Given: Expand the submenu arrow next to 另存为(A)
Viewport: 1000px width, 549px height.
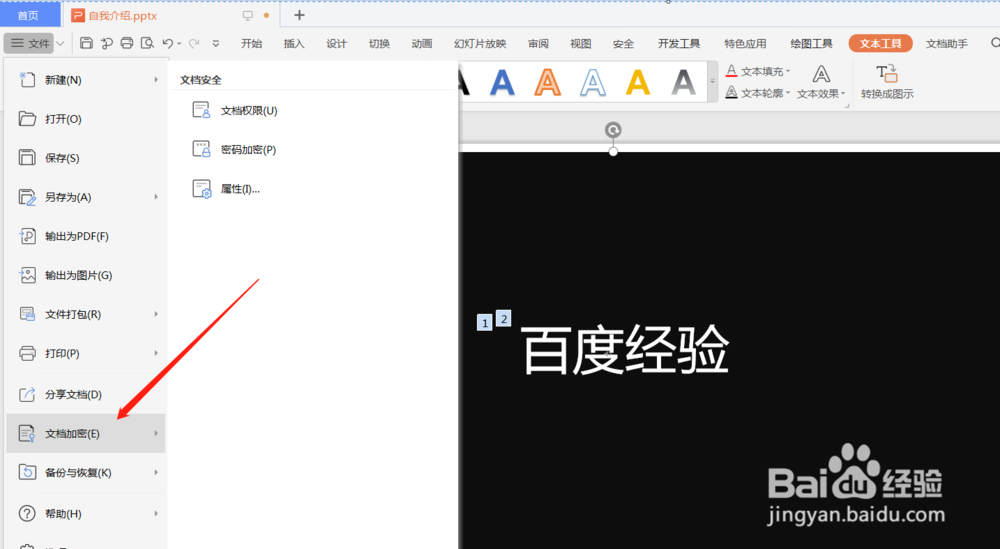Looking at the screenshot, I should click(x=156, y=197).
